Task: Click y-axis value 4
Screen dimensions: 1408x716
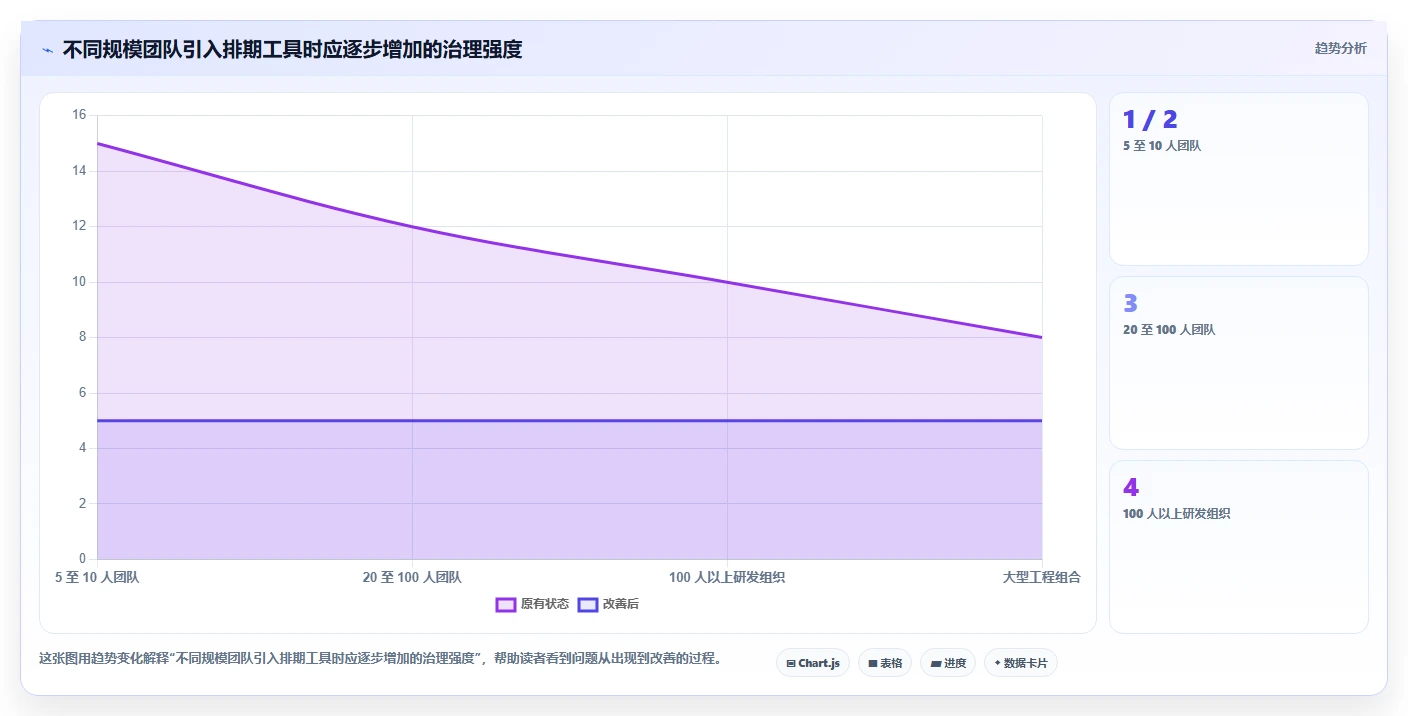Action: [x=83, y=448]
